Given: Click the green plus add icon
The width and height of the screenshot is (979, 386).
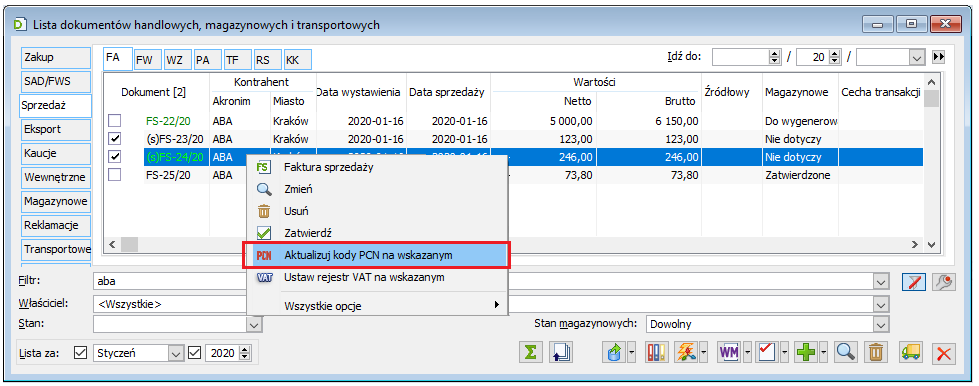Looking at the screenshot, I should [805, 352].
